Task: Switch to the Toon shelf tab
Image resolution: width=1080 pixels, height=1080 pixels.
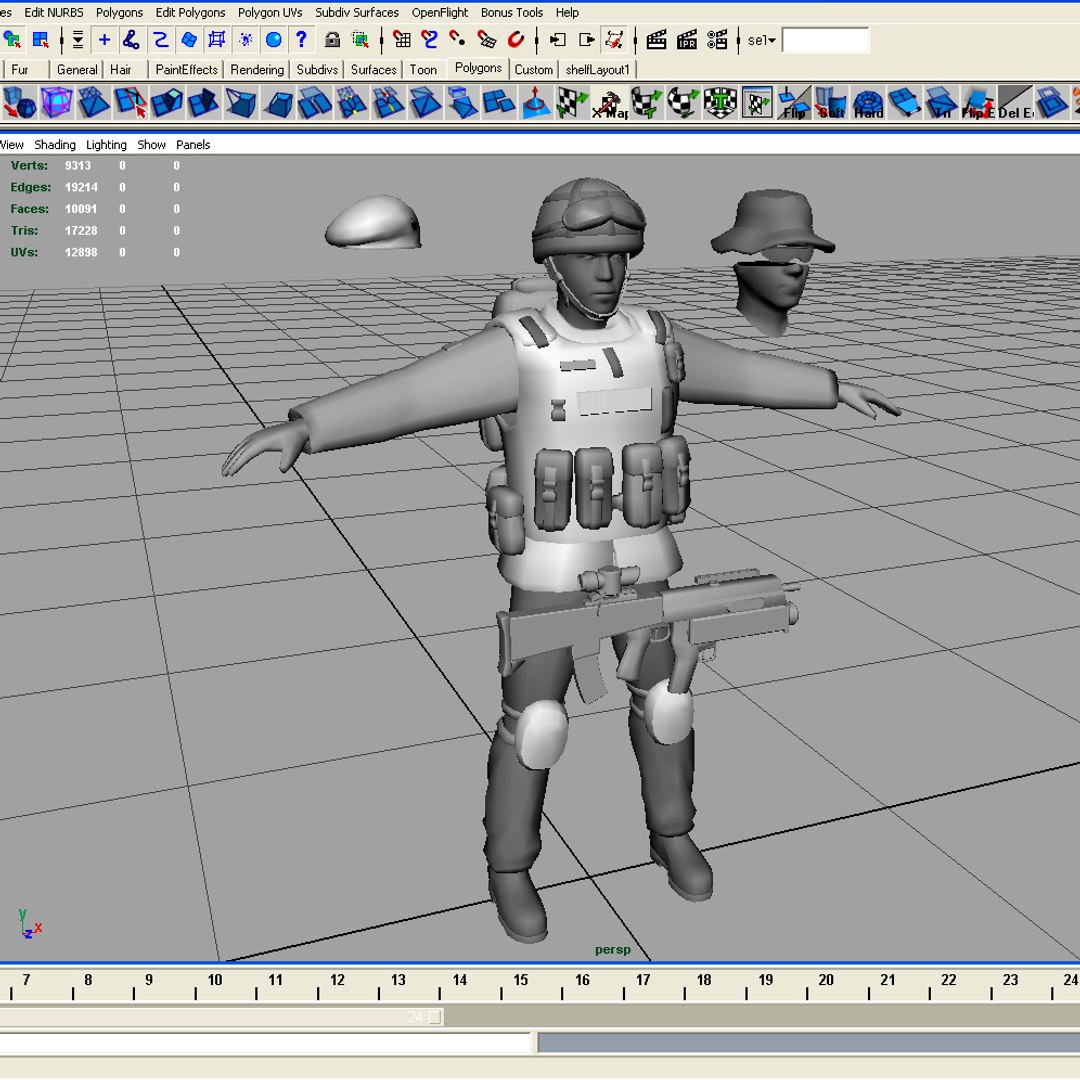Action: point(423,70)
